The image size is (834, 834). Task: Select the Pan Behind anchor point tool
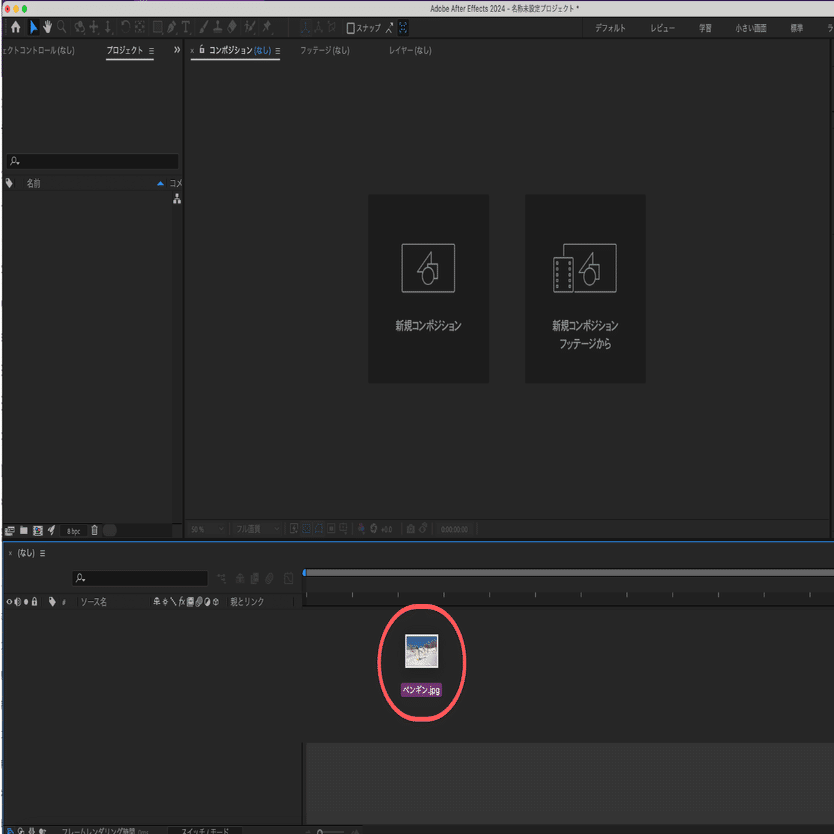point(139,27)
